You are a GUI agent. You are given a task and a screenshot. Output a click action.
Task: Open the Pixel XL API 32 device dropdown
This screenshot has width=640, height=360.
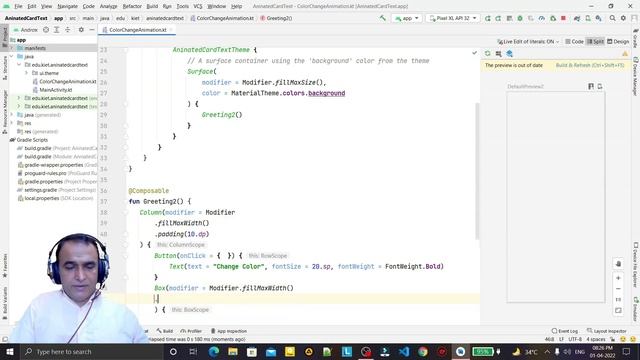453,18
